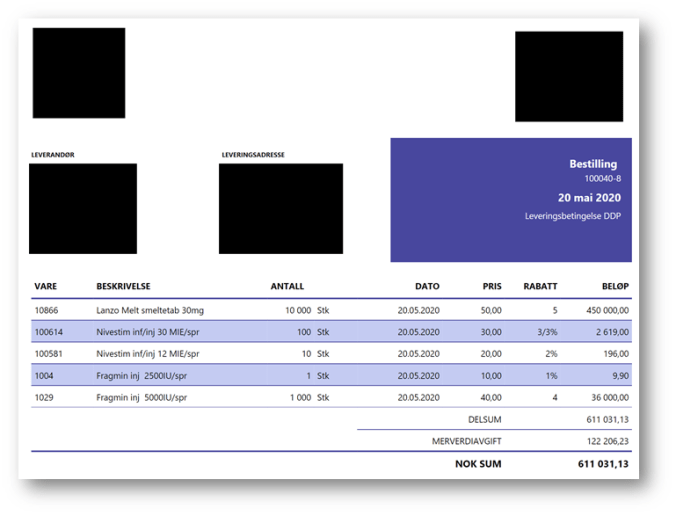Click the VARE column header
Screen dimensions: 676x516
[46, 286]
